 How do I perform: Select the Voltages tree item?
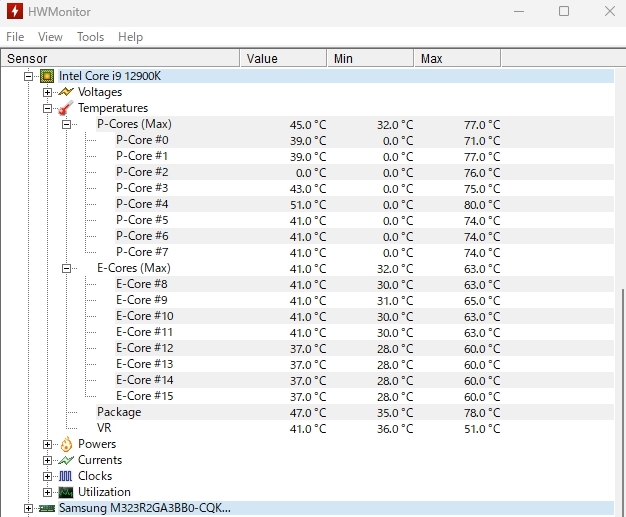[100, 92]
